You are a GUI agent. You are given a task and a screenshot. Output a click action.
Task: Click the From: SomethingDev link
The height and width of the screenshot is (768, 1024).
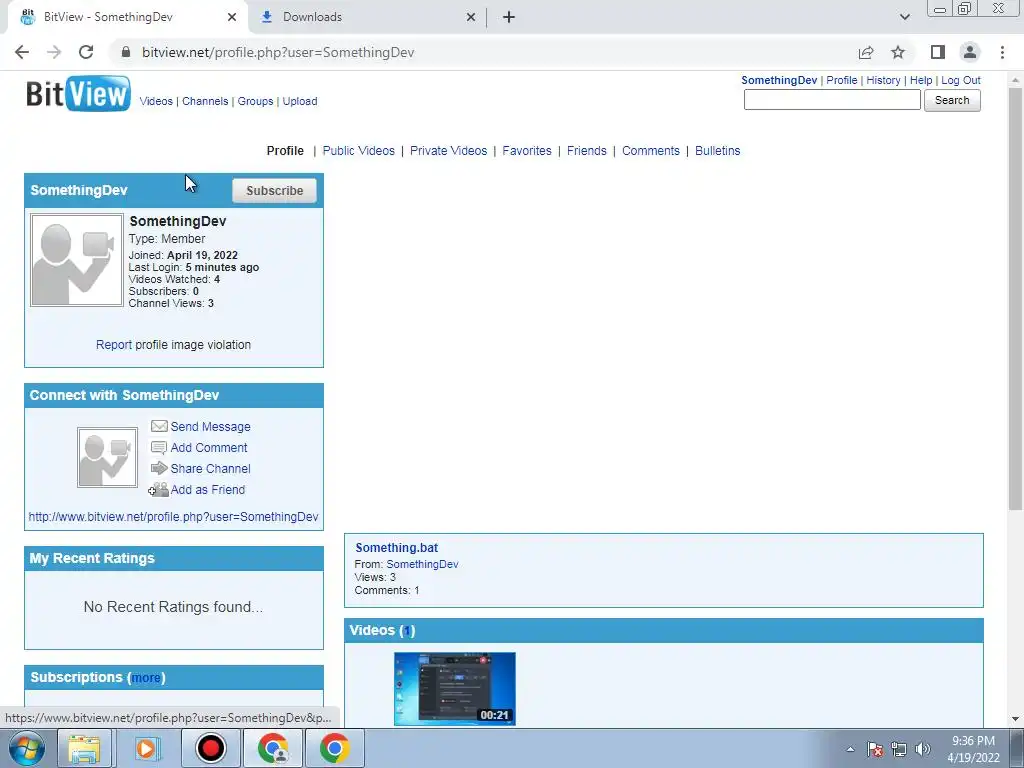pyautogui.click(x=422, y=564)
